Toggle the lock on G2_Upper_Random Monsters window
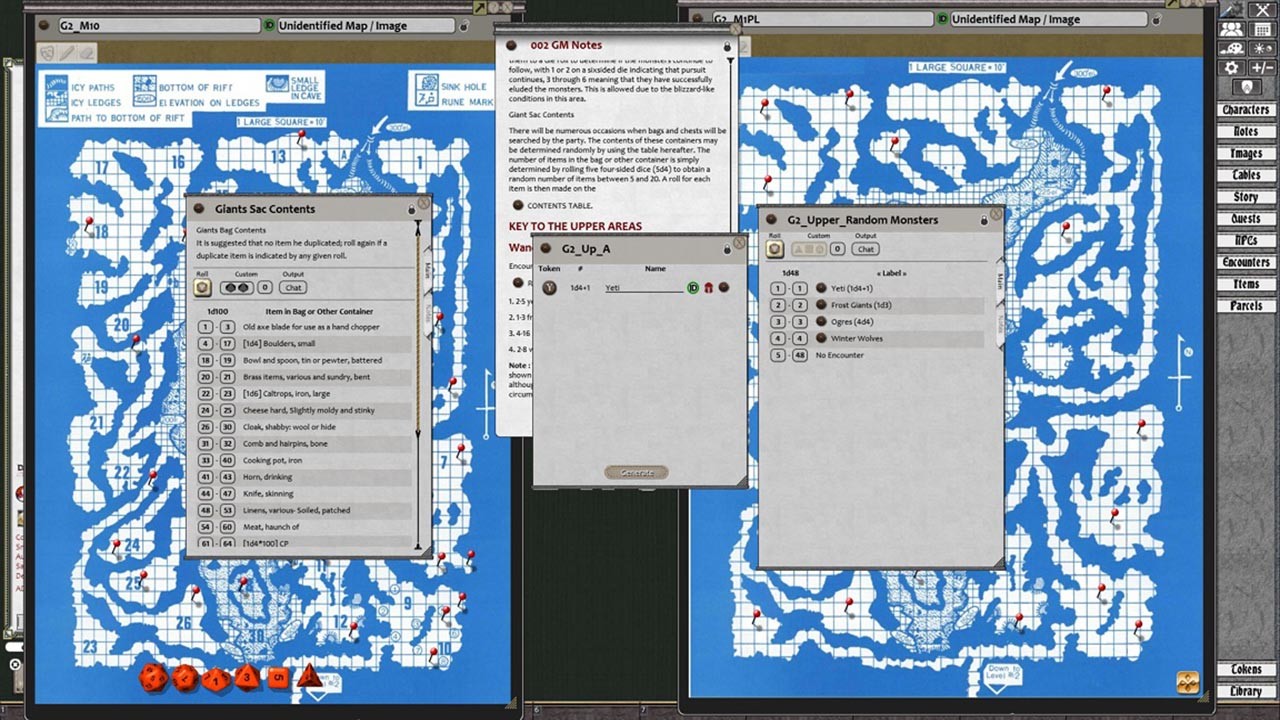The height and width of the screenshot is (720, 1280). pos(984,219)
